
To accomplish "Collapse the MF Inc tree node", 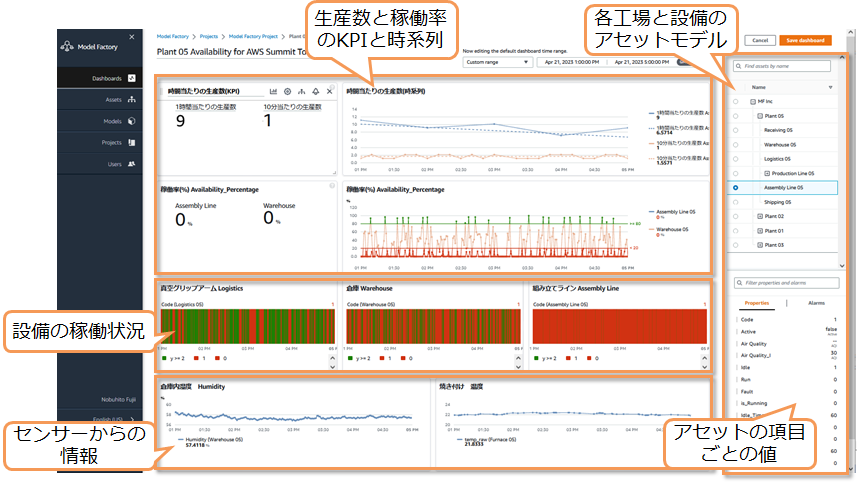I will (x=753, y=102).
